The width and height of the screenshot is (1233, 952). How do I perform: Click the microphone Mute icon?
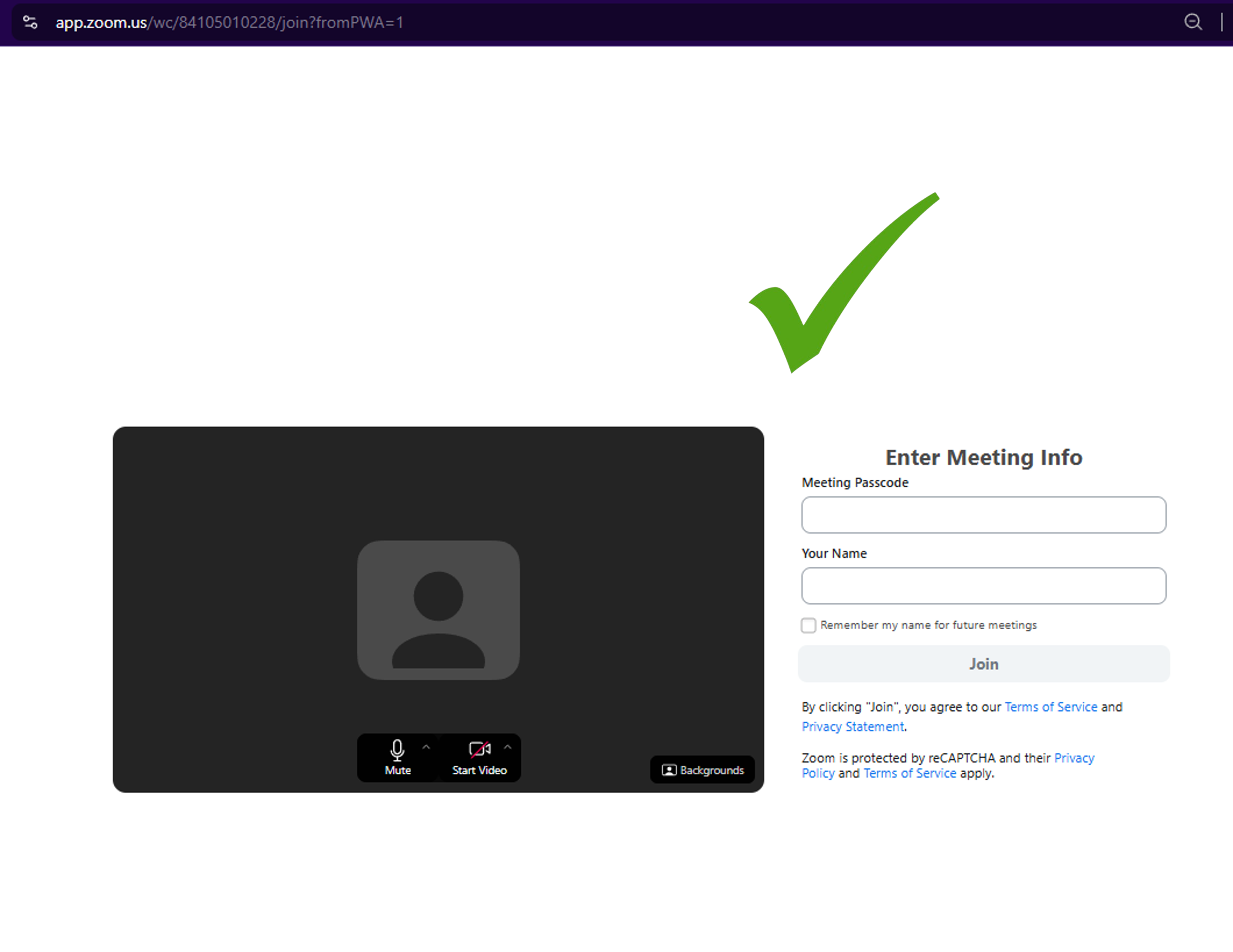pyautogui.click(x=397, y=750)
